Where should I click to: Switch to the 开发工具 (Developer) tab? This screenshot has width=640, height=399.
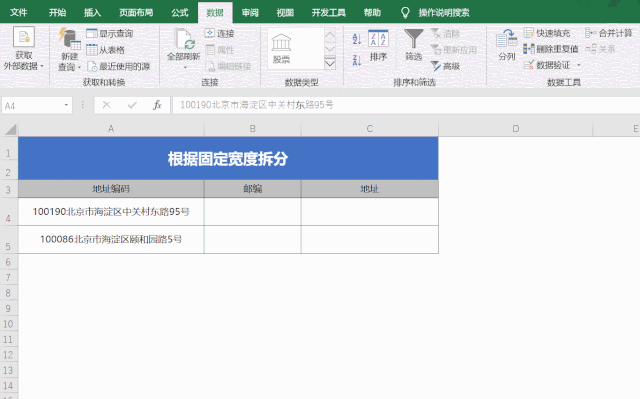coord(329,13)
